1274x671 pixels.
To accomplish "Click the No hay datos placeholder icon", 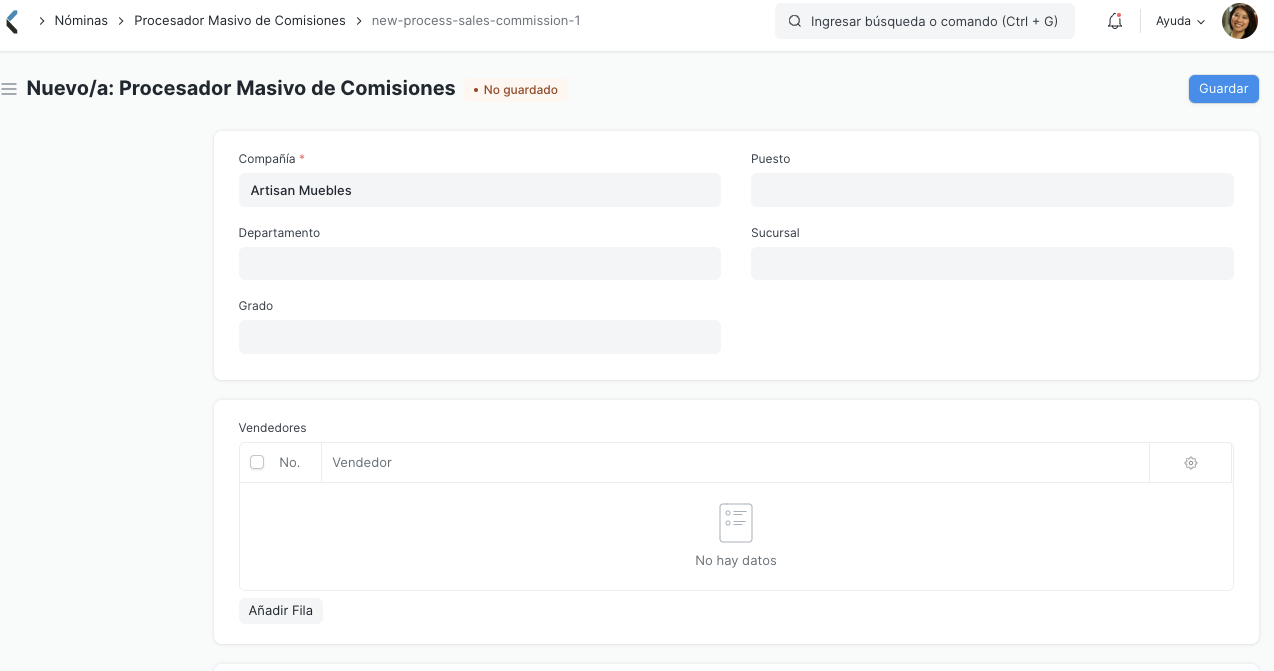I will coord(736,523).
